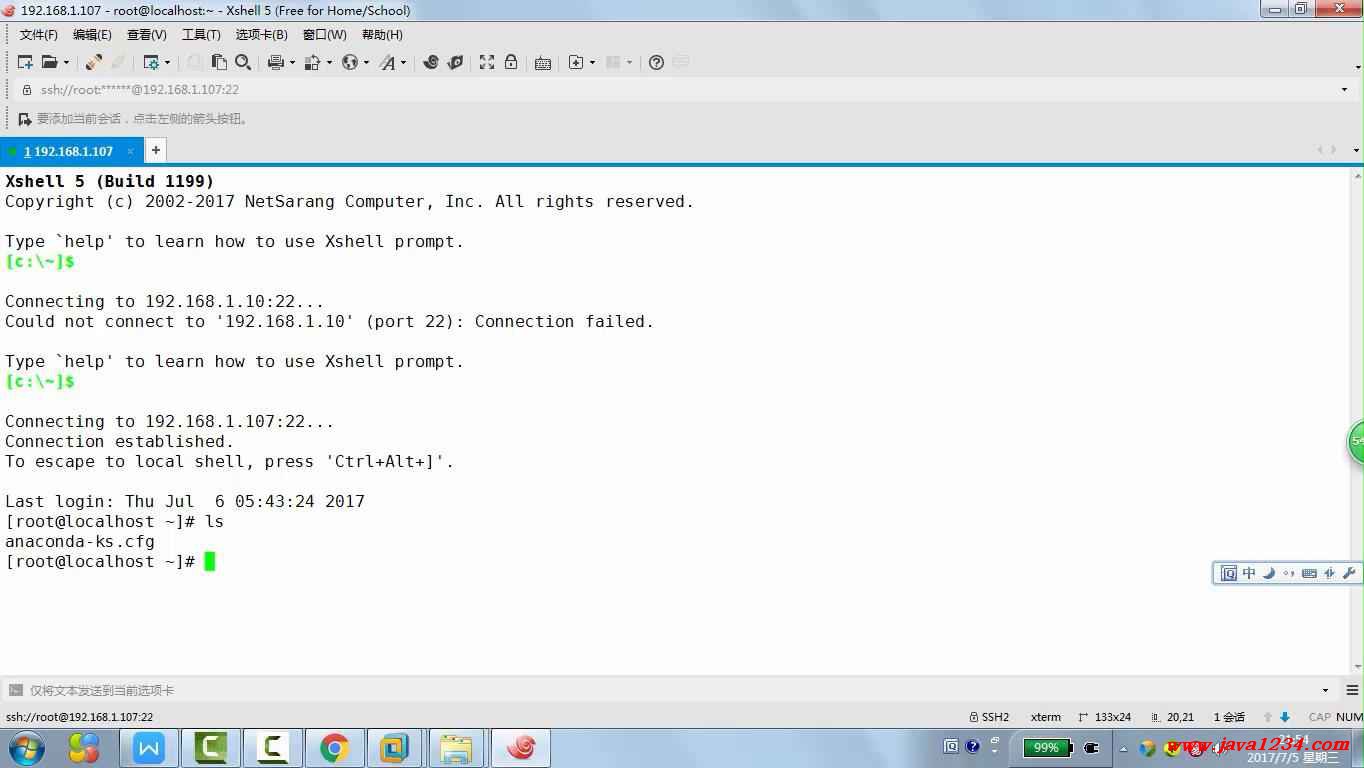
Task: Open the 窗口(W) menu
Action: click(x=325, y=35)
